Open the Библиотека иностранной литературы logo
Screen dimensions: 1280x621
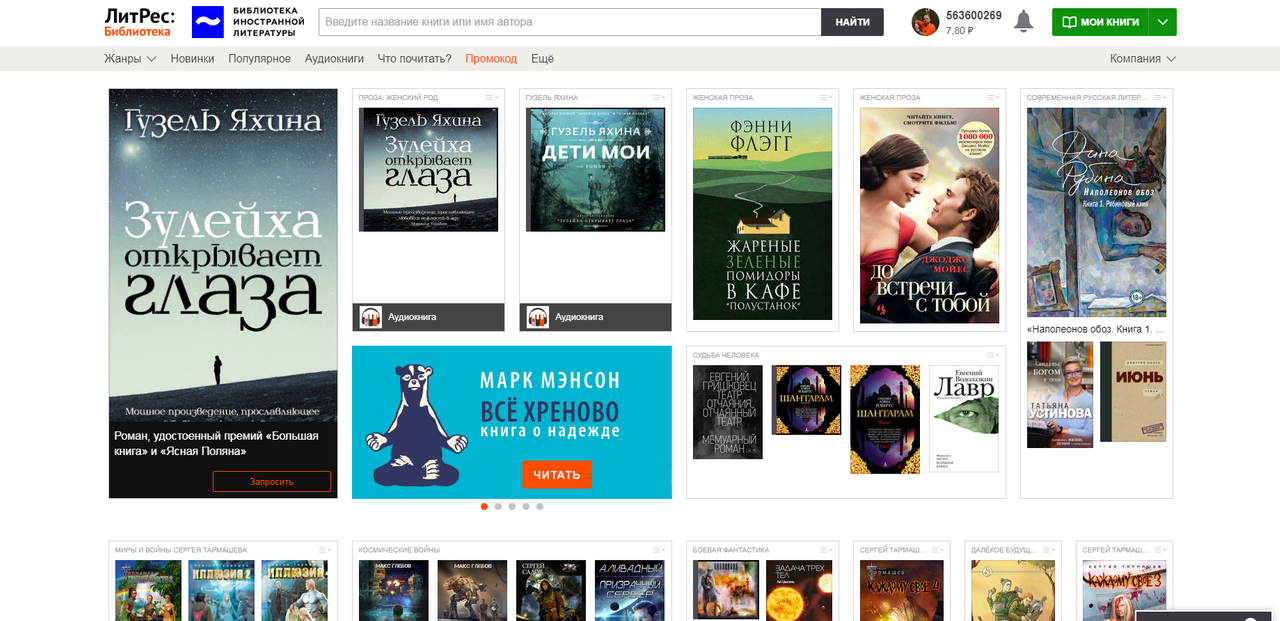click(248, 22)
